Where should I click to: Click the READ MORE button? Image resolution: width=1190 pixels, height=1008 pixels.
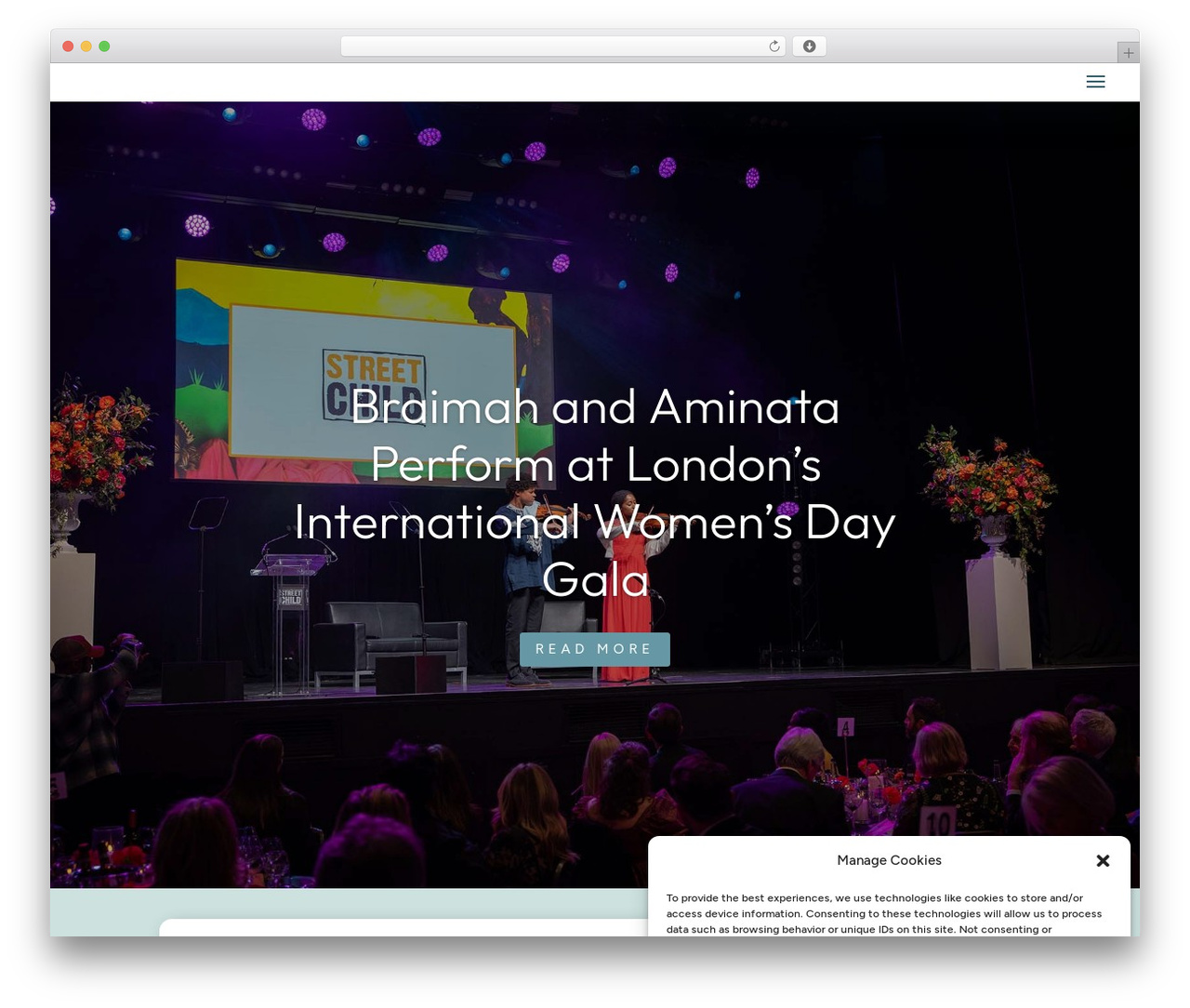[x=595, y=649]
